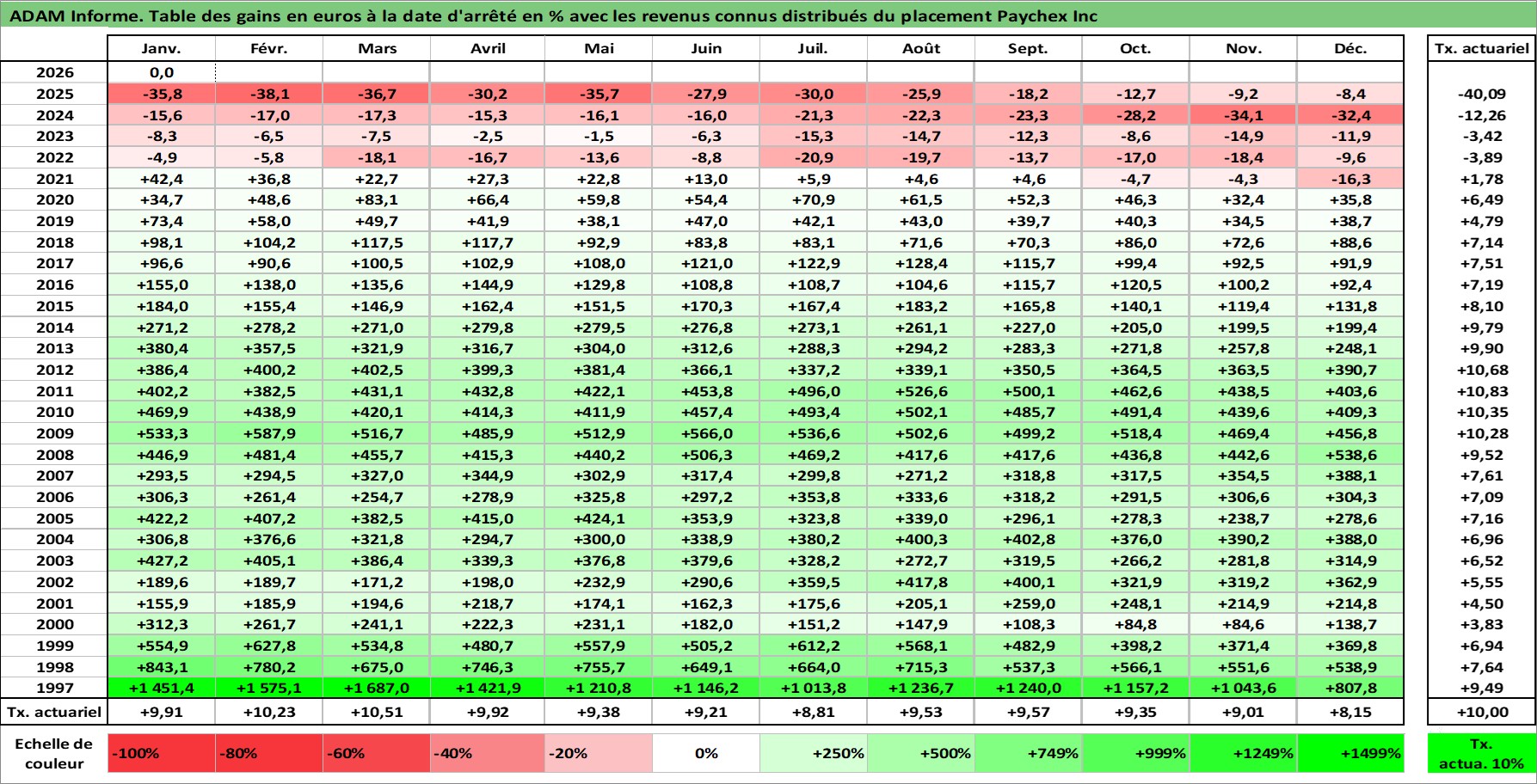The height and width of the screenshot is (784, 1537).
Task: Click the Tx. actuariel bottom row label
Action: [54, 712]
